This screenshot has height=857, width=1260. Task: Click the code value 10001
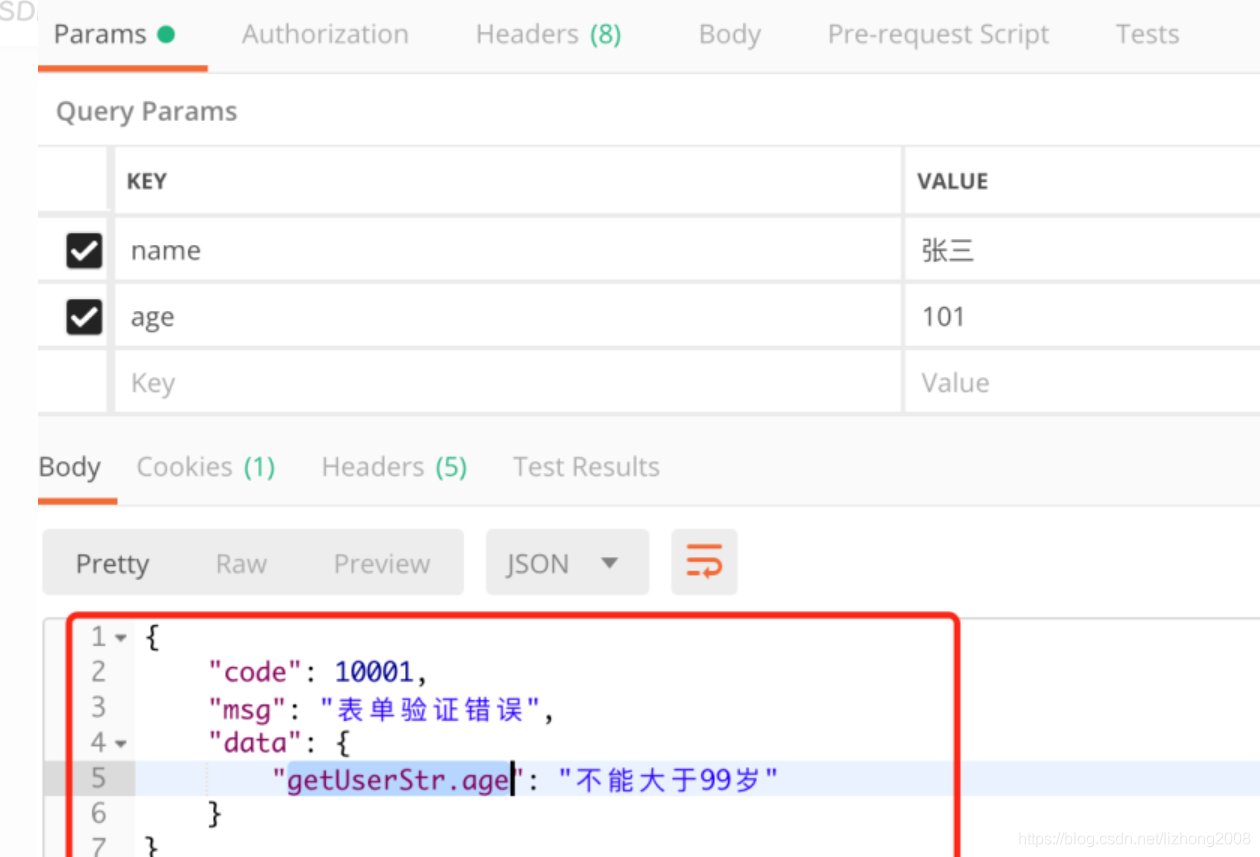click(x=374, y=672)
